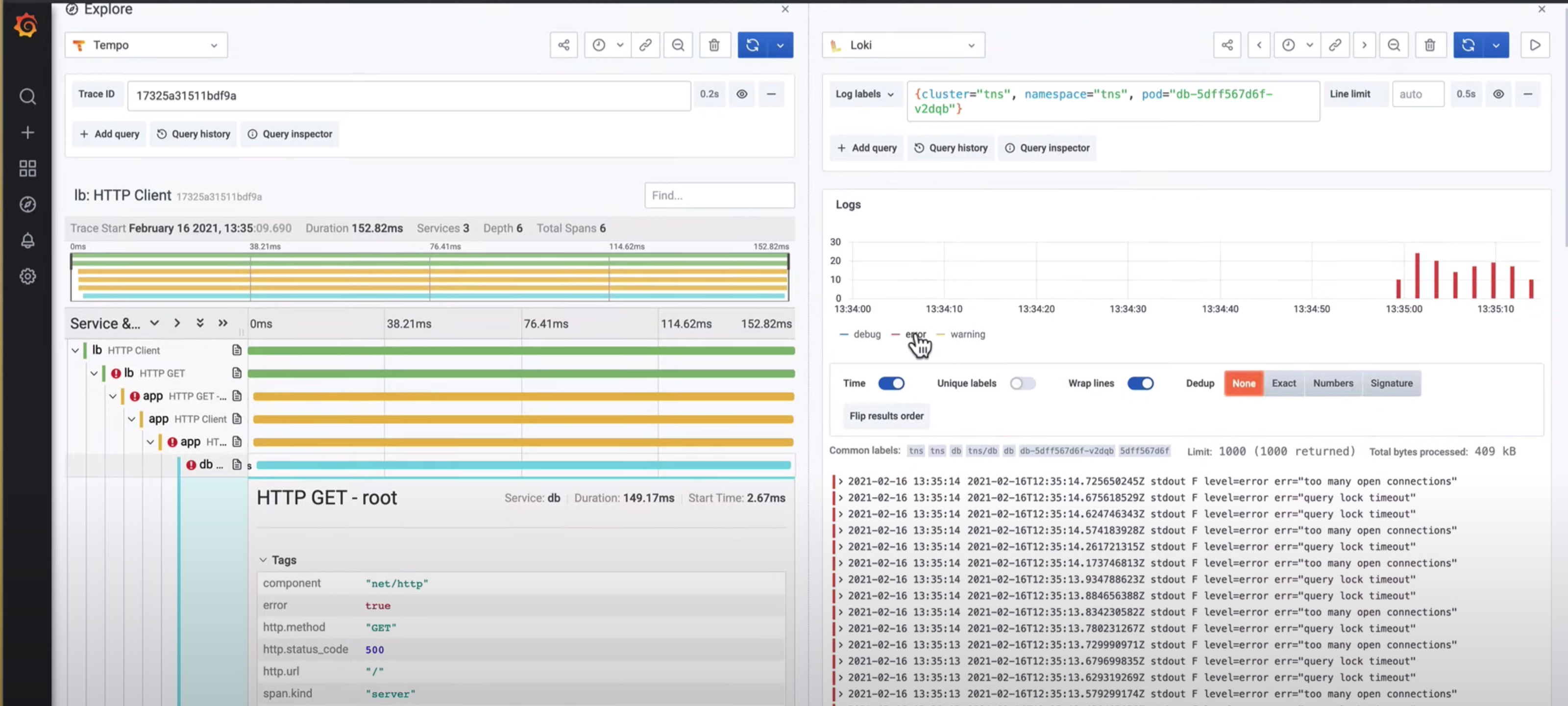Select the Signature dedup option
The height and width of the screenshot is (706, 1568).
click(1391, 383)
